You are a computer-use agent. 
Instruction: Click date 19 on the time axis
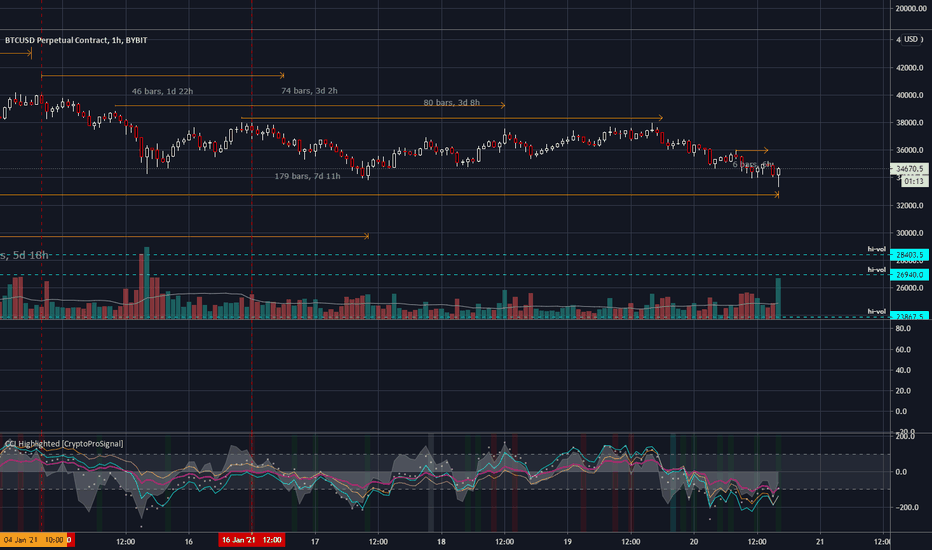click(568, 542)
